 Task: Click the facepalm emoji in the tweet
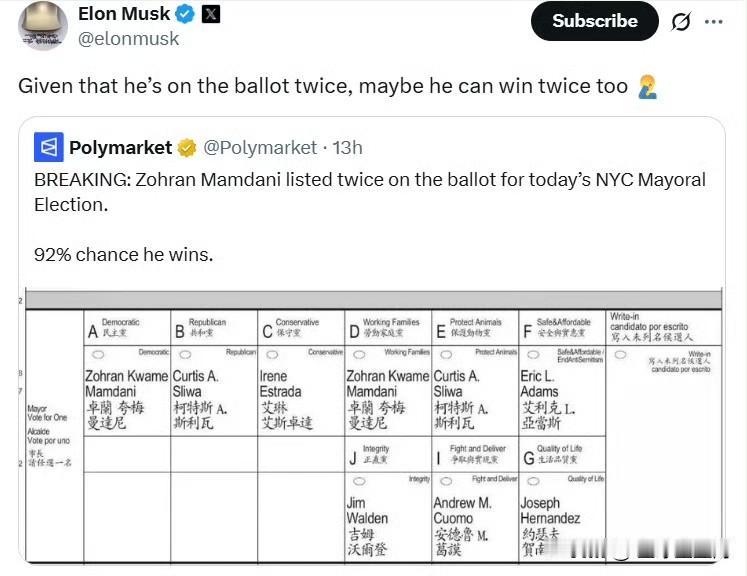pos(646,86)
